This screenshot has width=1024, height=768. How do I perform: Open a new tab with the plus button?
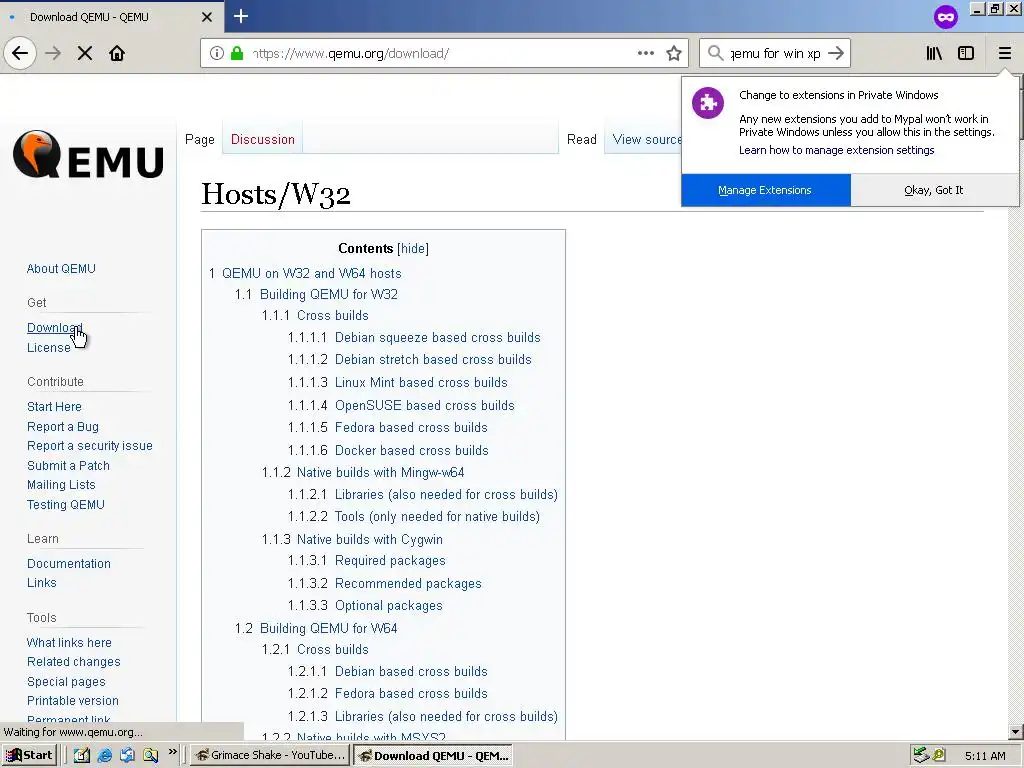click(x=241, y=16)
